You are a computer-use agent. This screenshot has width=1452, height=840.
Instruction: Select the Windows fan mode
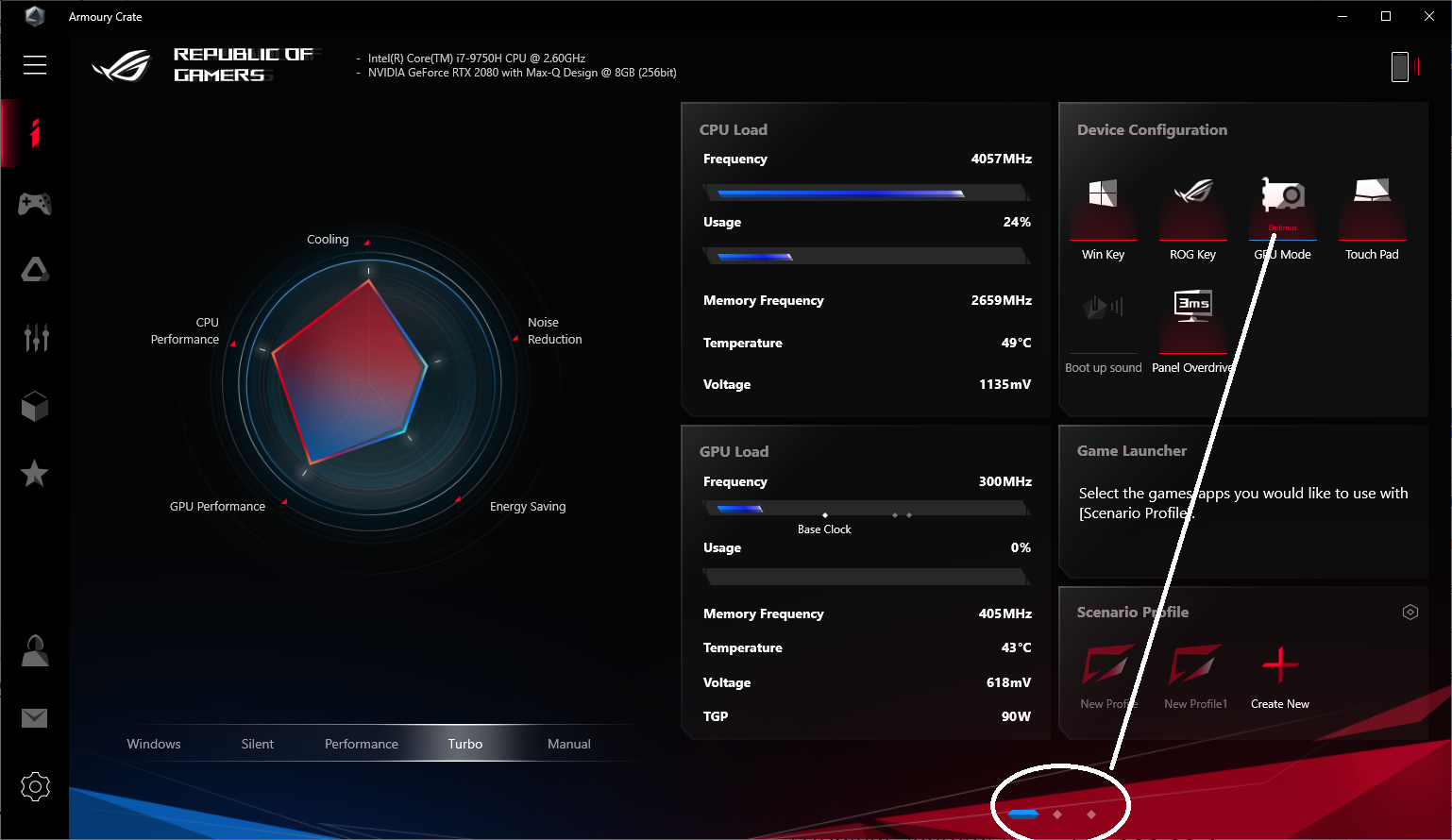point(154,744)
